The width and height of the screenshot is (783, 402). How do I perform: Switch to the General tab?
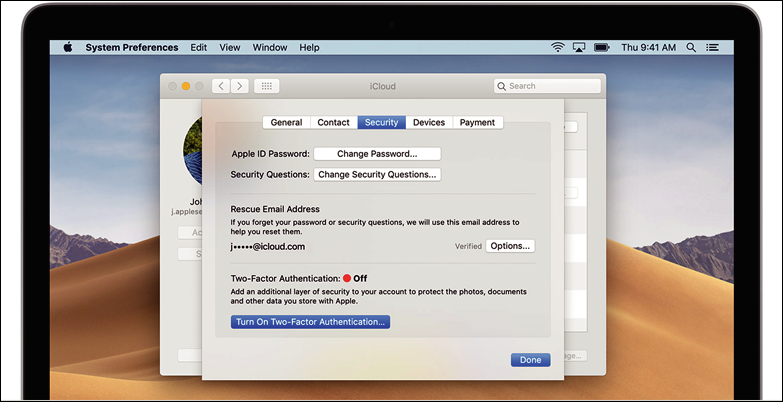(x=286, y=122)
